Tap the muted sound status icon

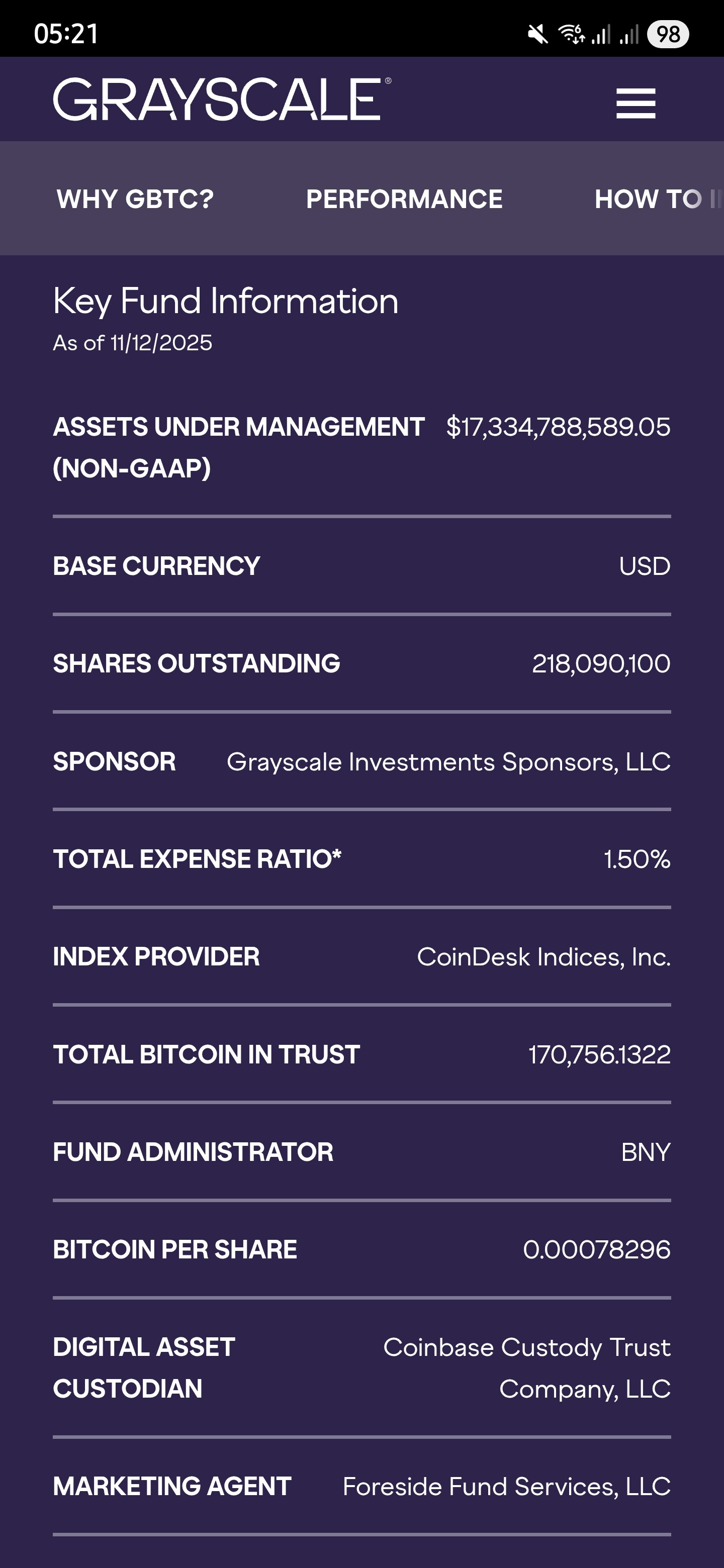[x=537, y=34]
